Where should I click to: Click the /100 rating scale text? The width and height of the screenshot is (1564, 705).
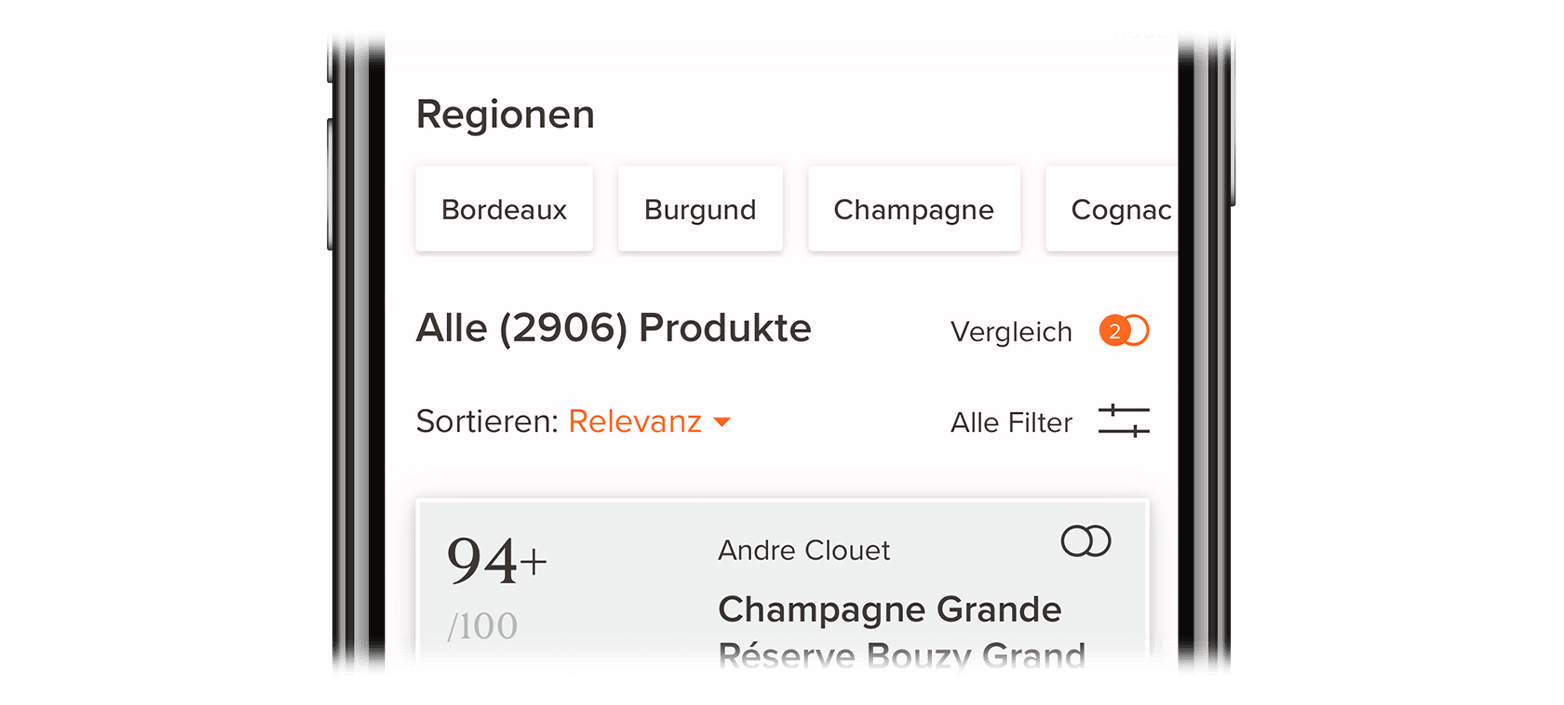[482, 627]
